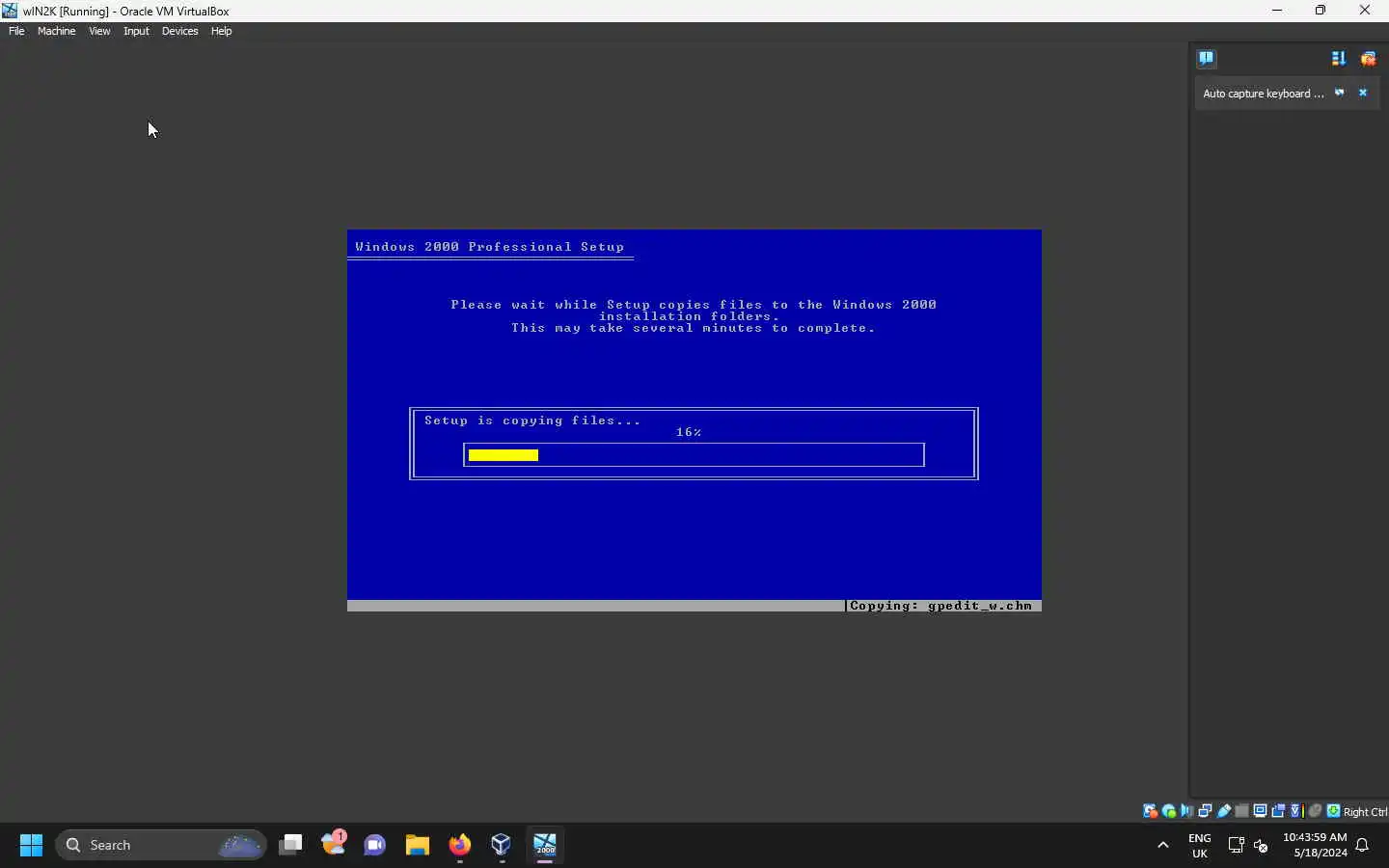Click the network adapters status icon

pyautogui.click(x=1205, y=811)
